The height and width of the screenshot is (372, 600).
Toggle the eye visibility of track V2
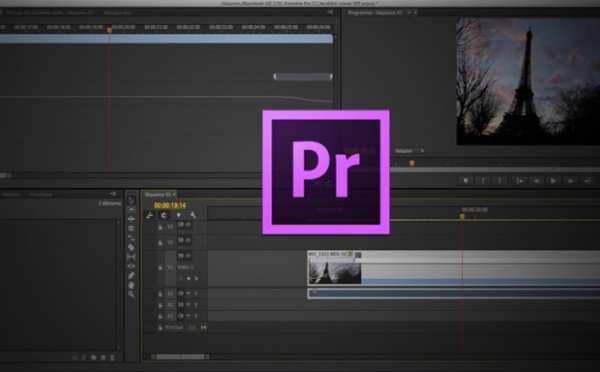point(188,240)
